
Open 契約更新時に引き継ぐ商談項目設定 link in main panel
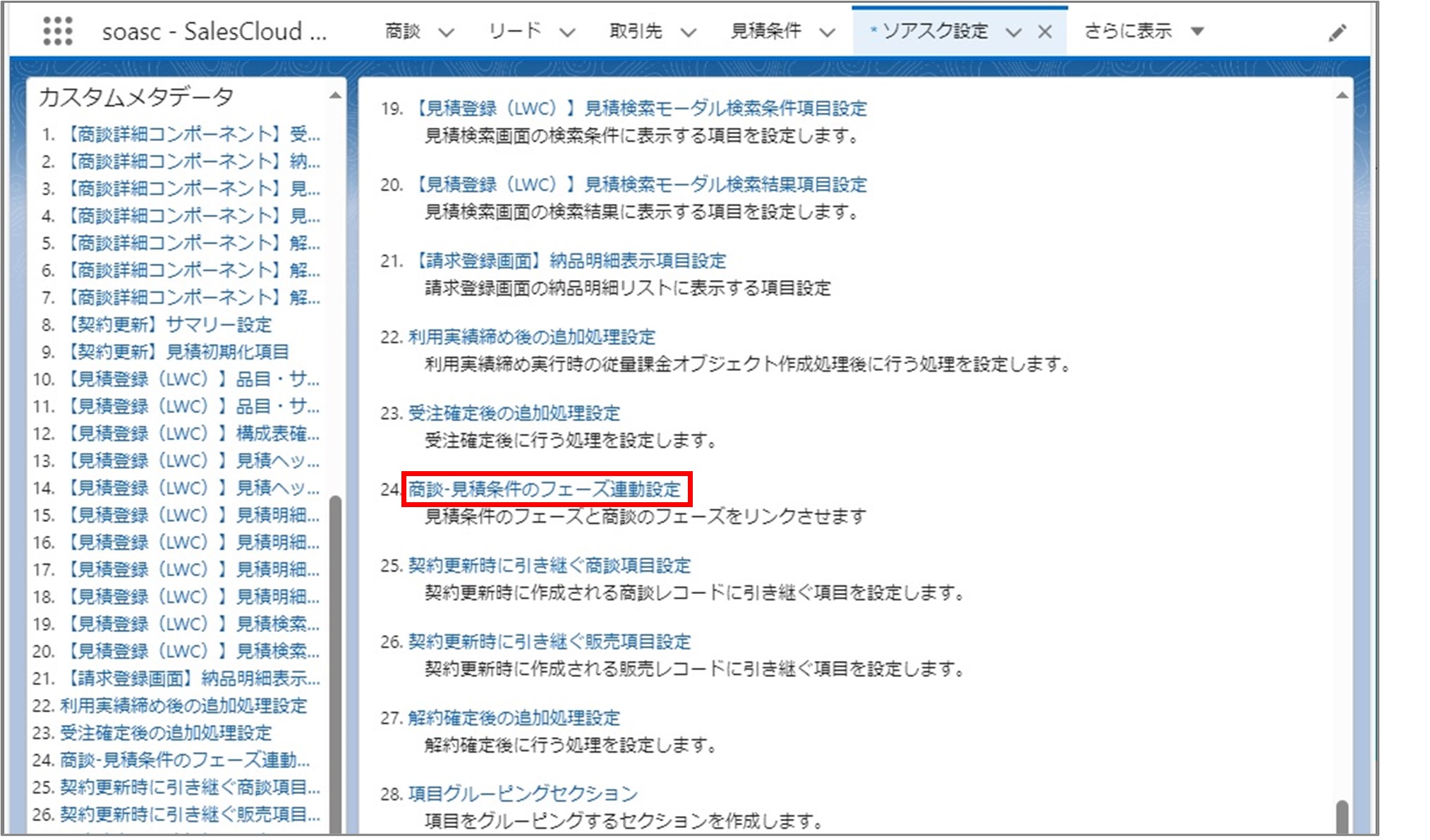tap(549, 565)
